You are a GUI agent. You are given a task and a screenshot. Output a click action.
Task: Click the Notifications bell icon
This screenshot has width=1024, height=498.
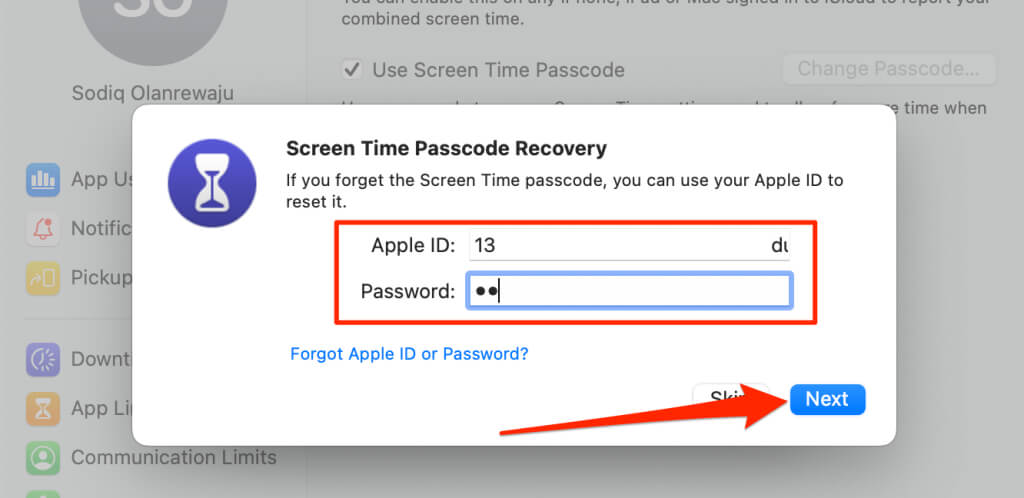click(43, 229)
